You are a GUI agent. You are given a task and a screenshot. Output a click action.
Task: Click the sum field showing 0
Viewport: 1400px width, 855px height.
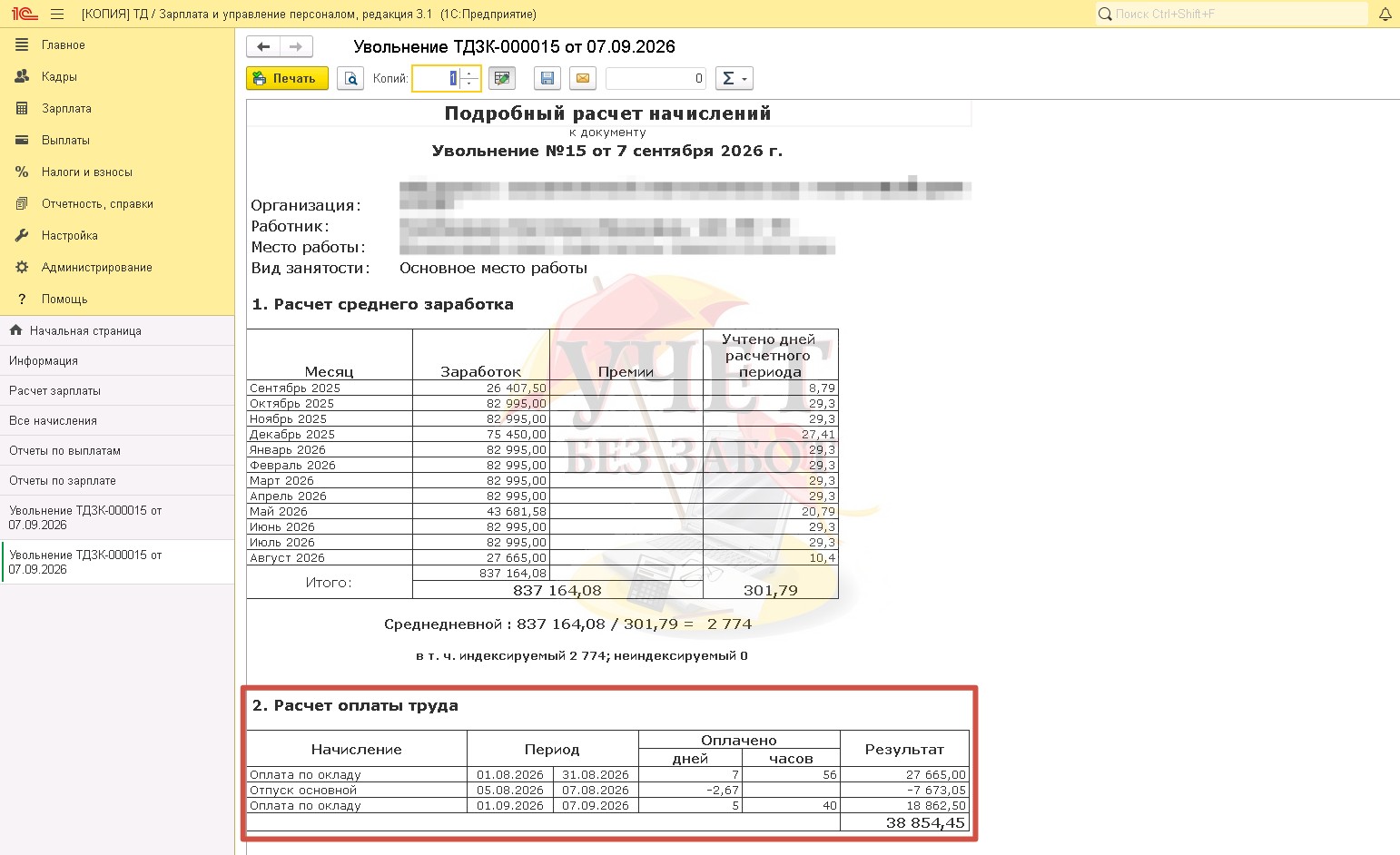656,78
